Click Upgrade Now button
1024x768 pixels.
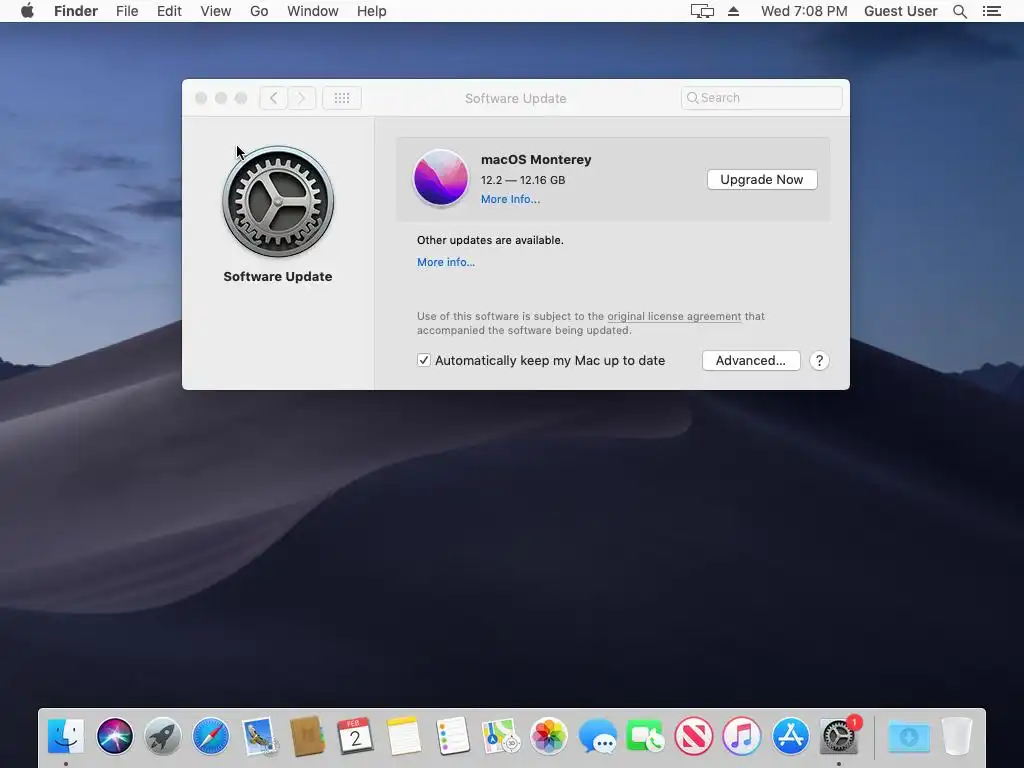click(761, 180)
